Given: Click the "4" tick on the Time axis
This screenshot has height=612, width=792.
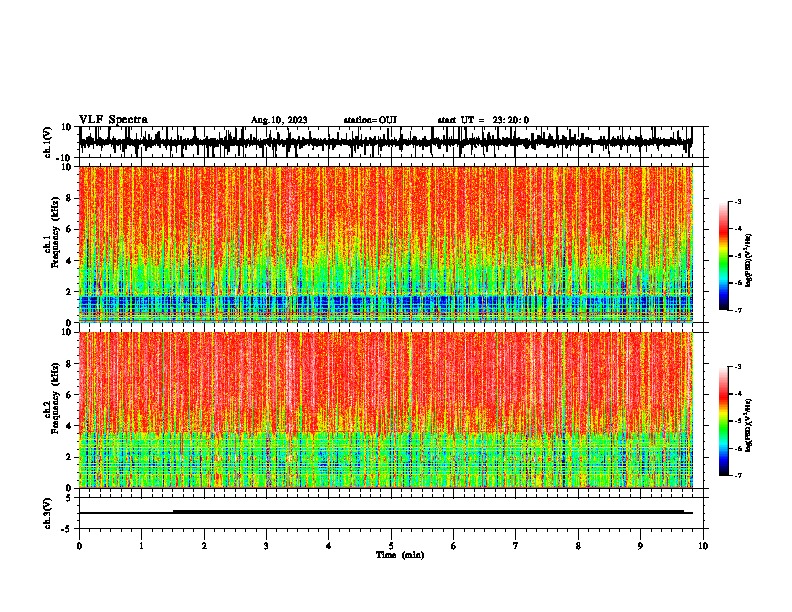Looking at the screenshot, I should pos(329,546).
